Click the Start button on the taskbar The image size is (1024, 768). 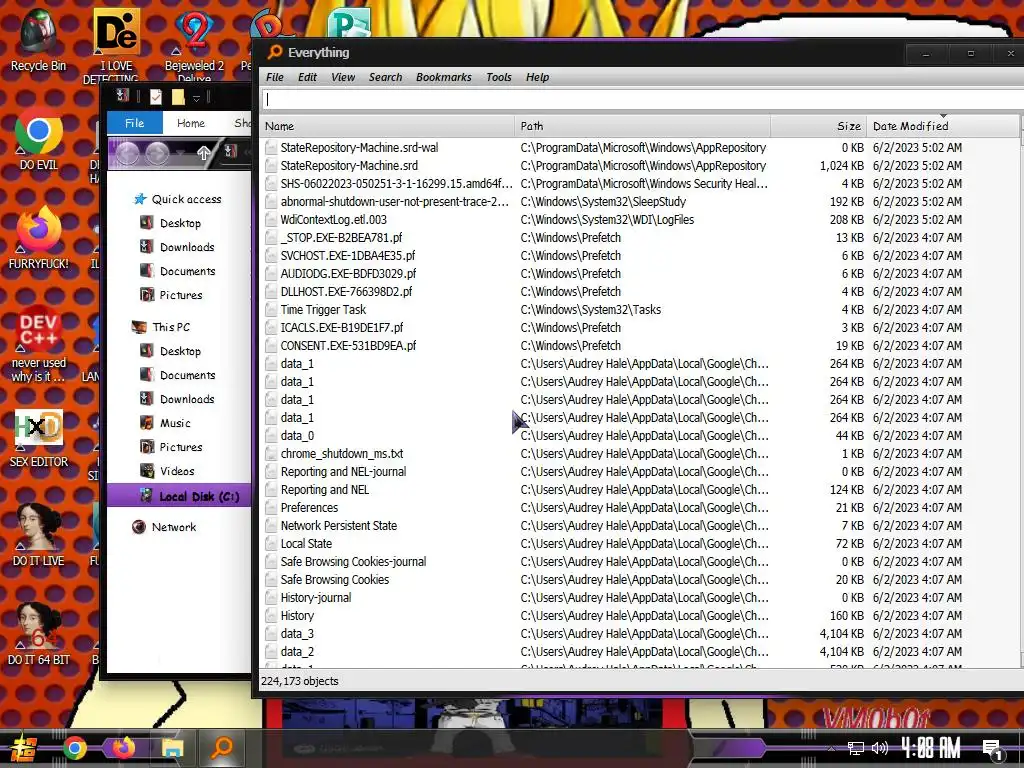(x=23, y=748)
